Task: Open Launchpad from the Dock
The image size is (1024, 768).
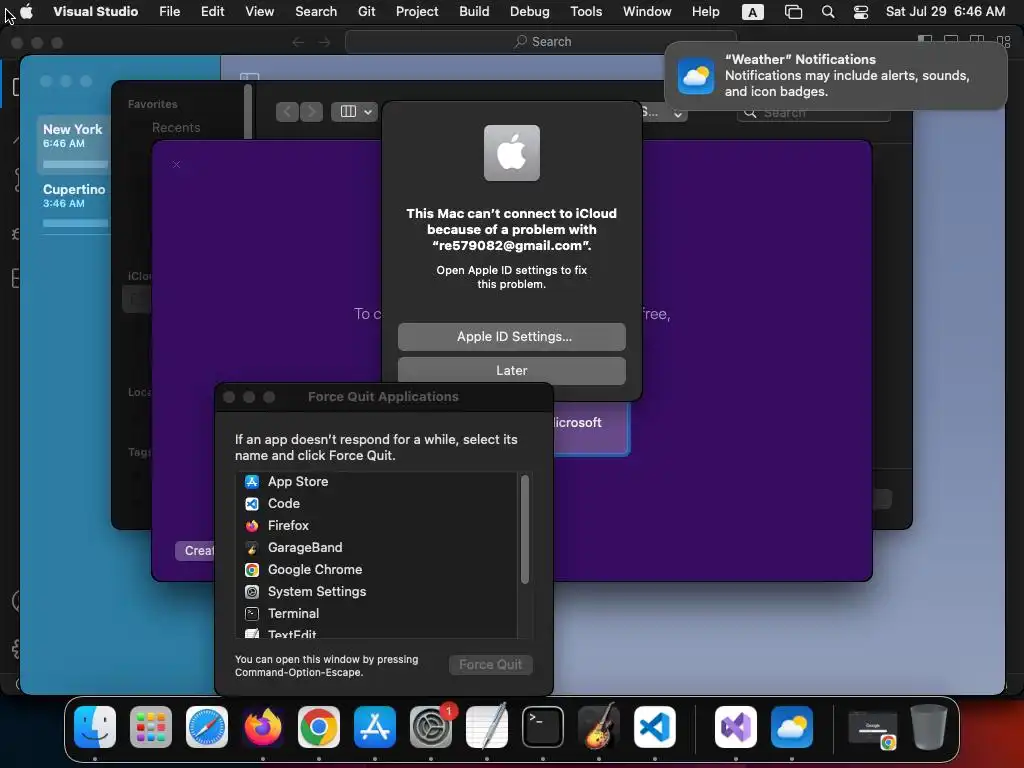Action: pyautogui.click(x=151, y=727)
